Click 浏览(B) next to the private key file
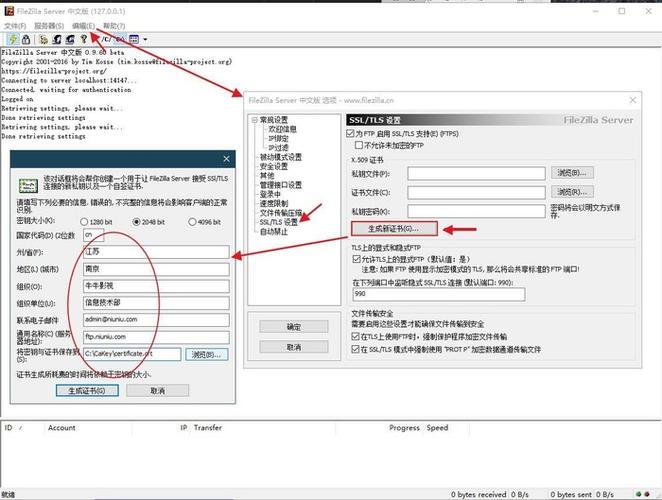This screenshot has height=500, width=662. pyautogui.click(x=572, y=173)
